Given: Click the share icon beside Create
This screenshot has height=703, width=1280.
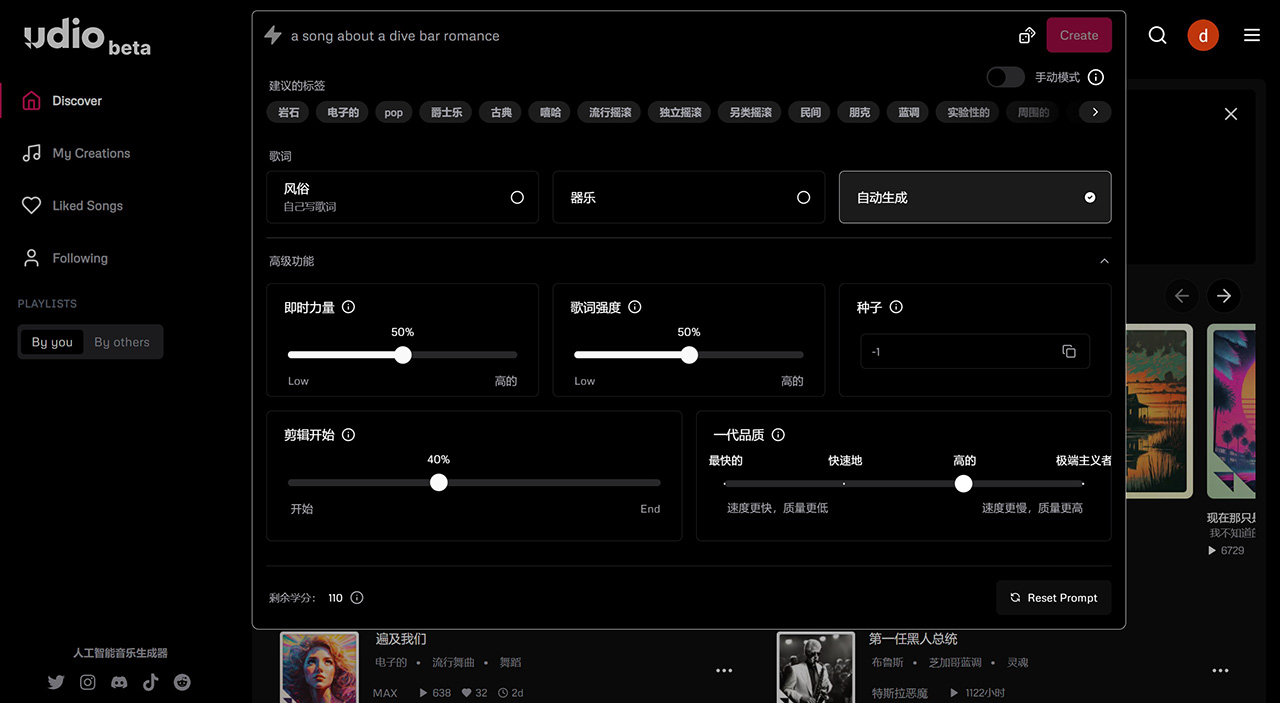Looking at the screenshot, I should coord(1026,33).
